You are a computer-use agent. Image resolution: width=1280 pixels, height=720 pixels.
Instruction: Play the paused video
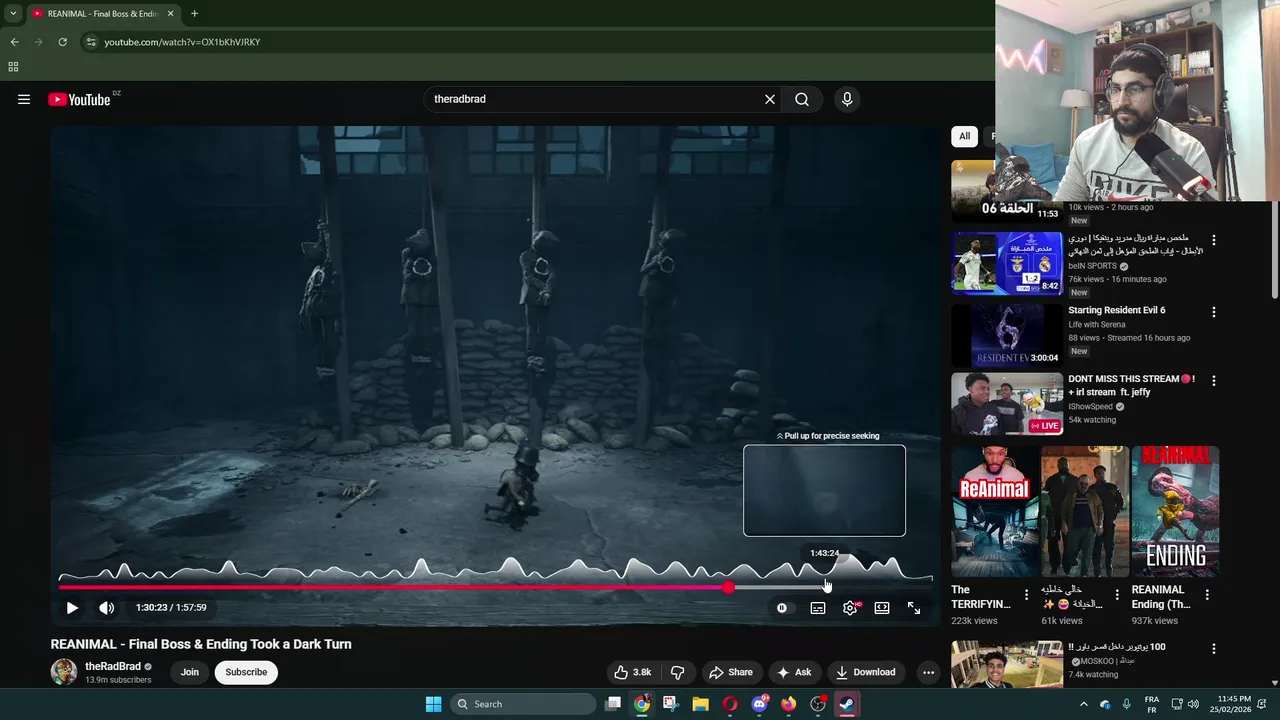pyautogui.click(x=72, y=607)
